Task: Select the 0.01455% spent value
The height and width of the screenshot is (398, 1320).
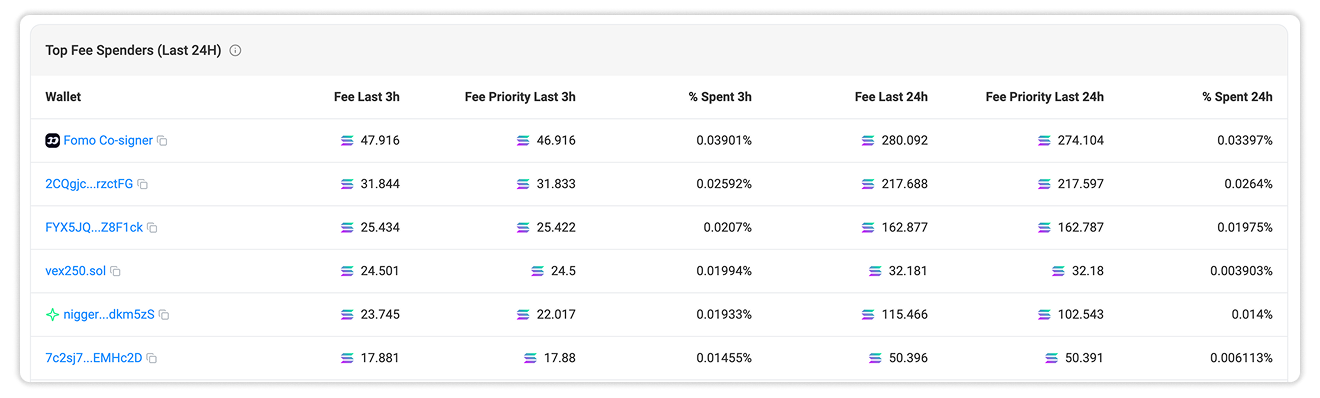Action: (724, 358)
